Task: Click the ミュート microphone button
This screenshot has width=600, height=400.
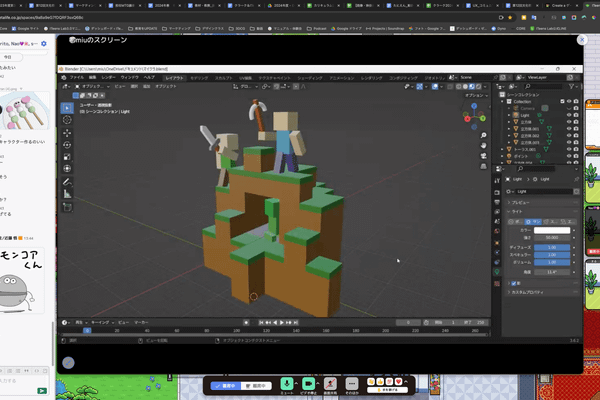Action: click(x=287, y=384)
